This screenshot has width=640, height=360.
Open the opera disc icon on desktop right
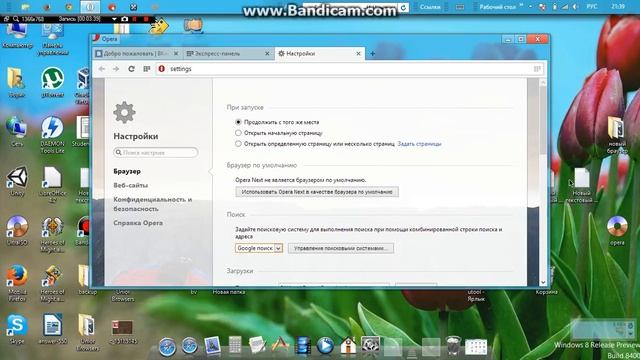(x=617, y=231)
